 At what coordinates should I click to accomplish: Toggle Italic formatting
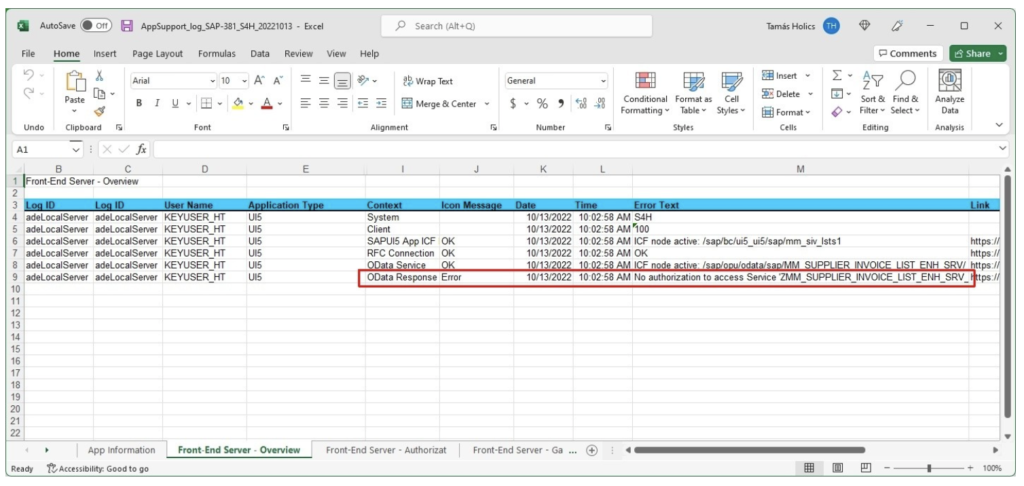[157, 103]
